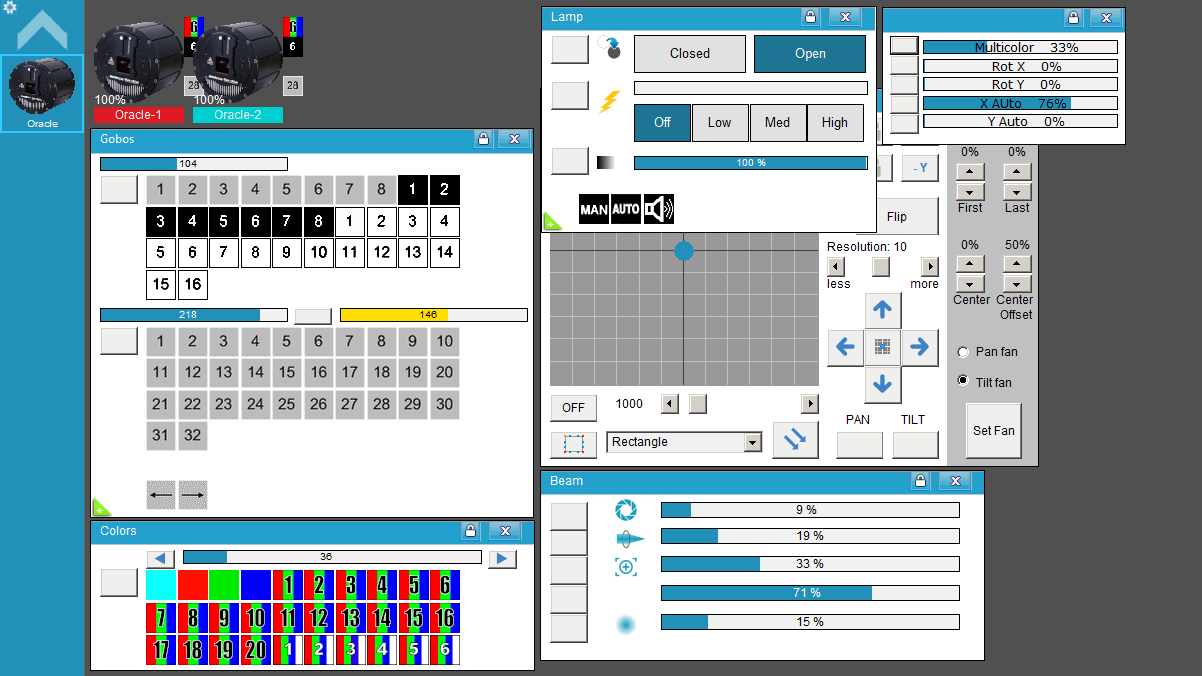Click the settings gear icon at top-left
The width and height of the screenshot is (1202, 676).
coord(10,8)
